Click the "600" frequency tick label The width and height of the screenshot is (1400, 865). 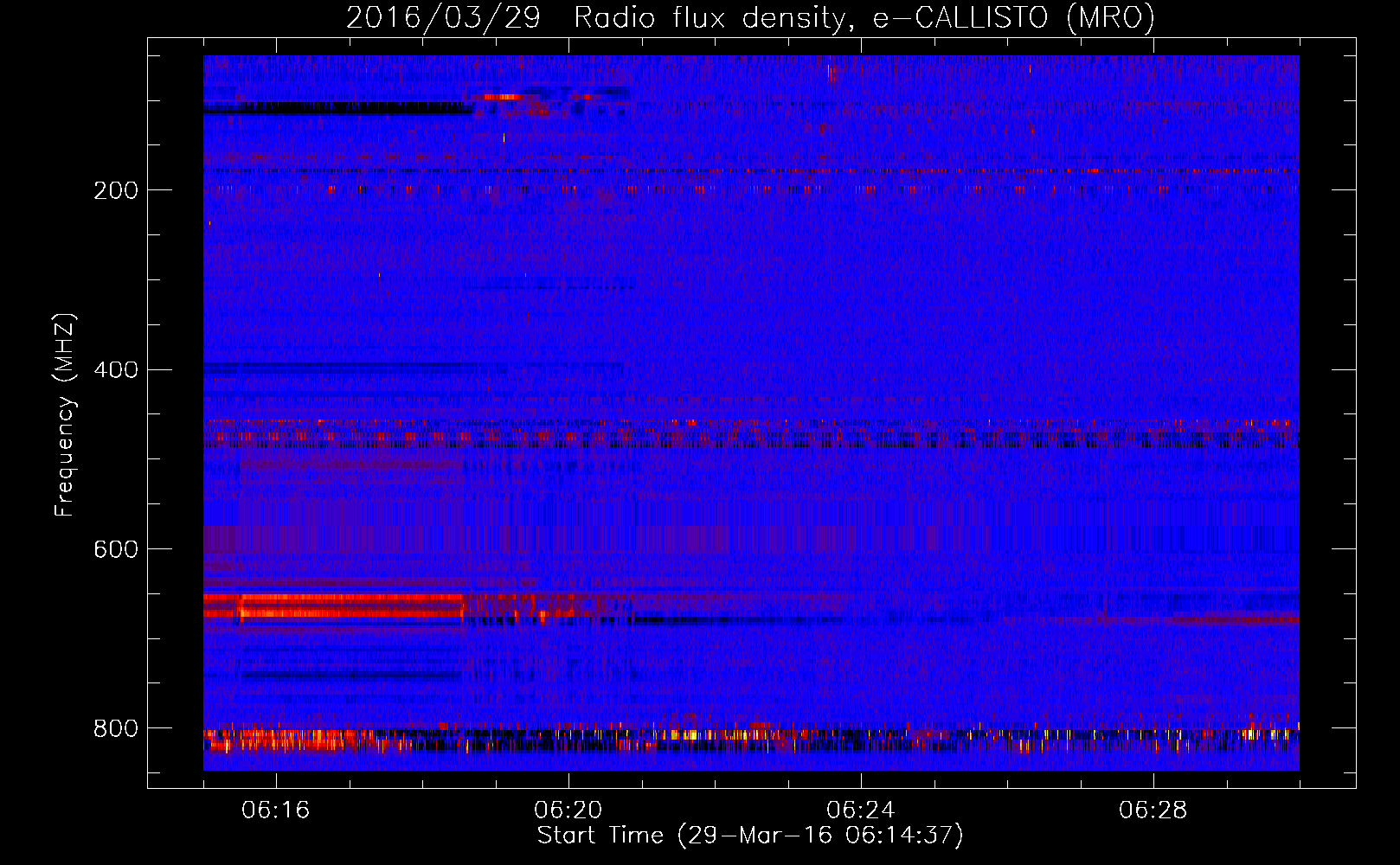[116, 550]
